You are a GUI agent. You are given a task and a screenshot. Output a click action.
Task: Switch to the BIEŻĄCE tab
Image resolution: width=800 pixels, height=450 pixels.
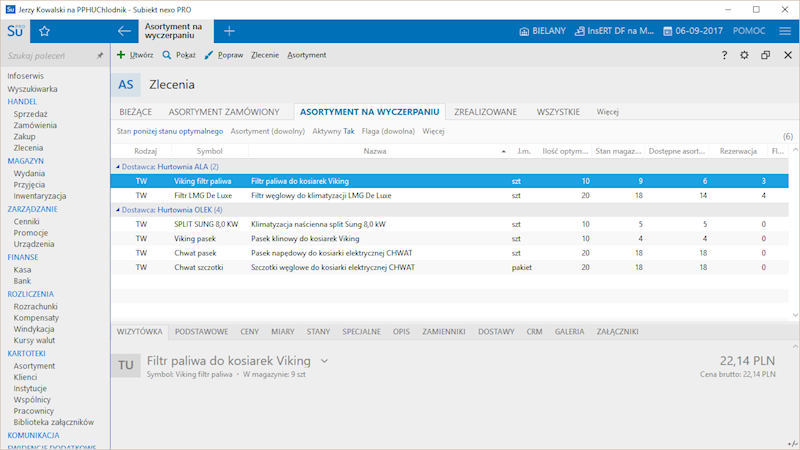pyautogui.click(x=136, y=112)
